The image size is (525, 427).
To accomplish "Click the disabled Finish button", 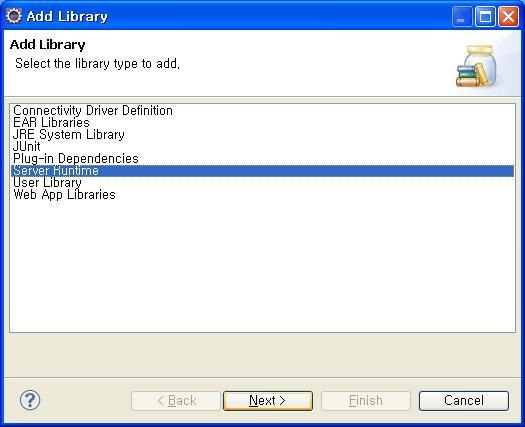I will click(x=366, y=401).
